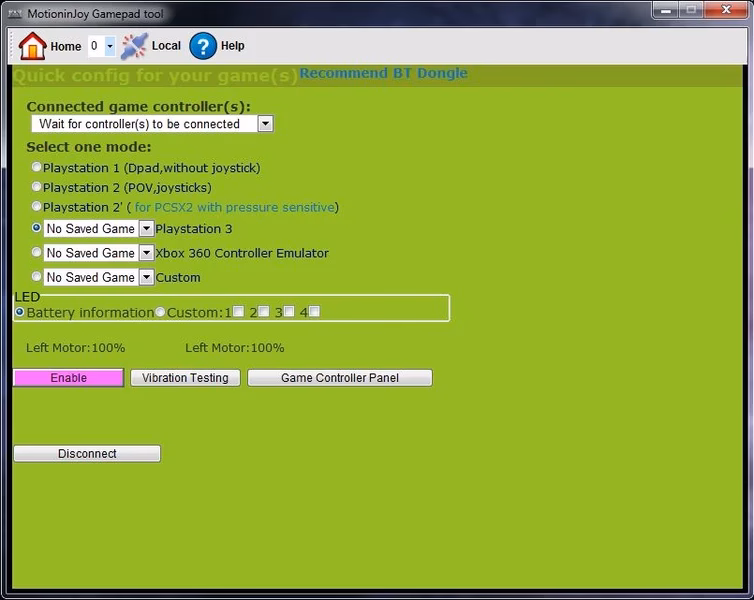Click the Local label in the toolbar
Screen dimensions: 754x600
coord(166,46)
